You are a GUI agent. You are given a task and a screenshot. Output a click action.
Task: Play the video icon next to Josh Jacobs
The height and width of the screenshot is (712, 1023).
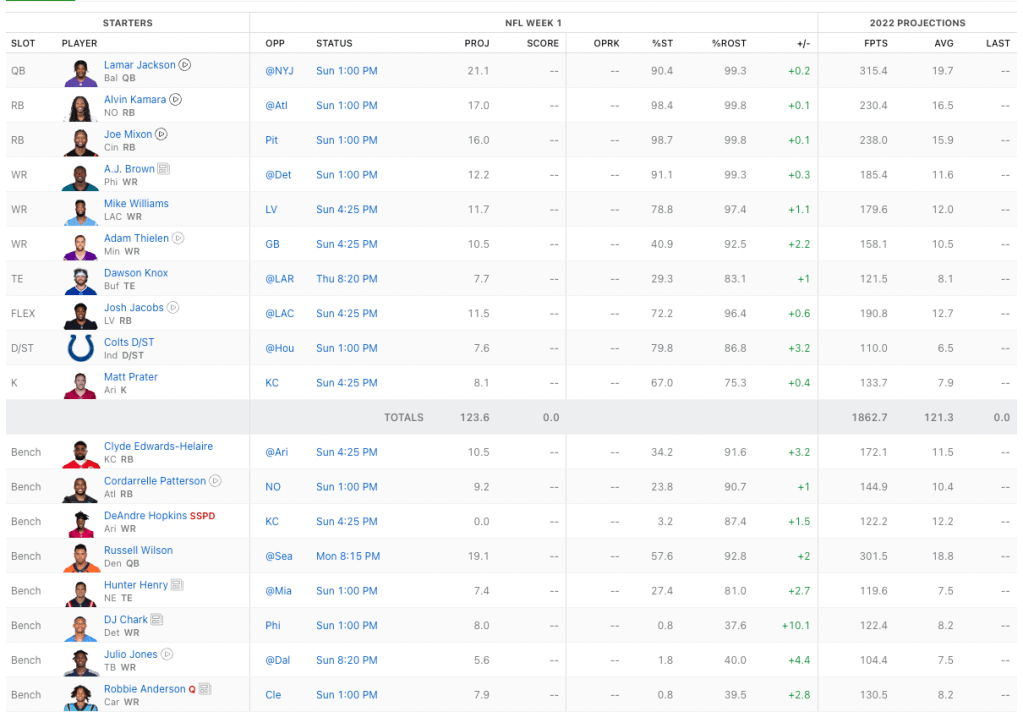click(x=173, y=308)
